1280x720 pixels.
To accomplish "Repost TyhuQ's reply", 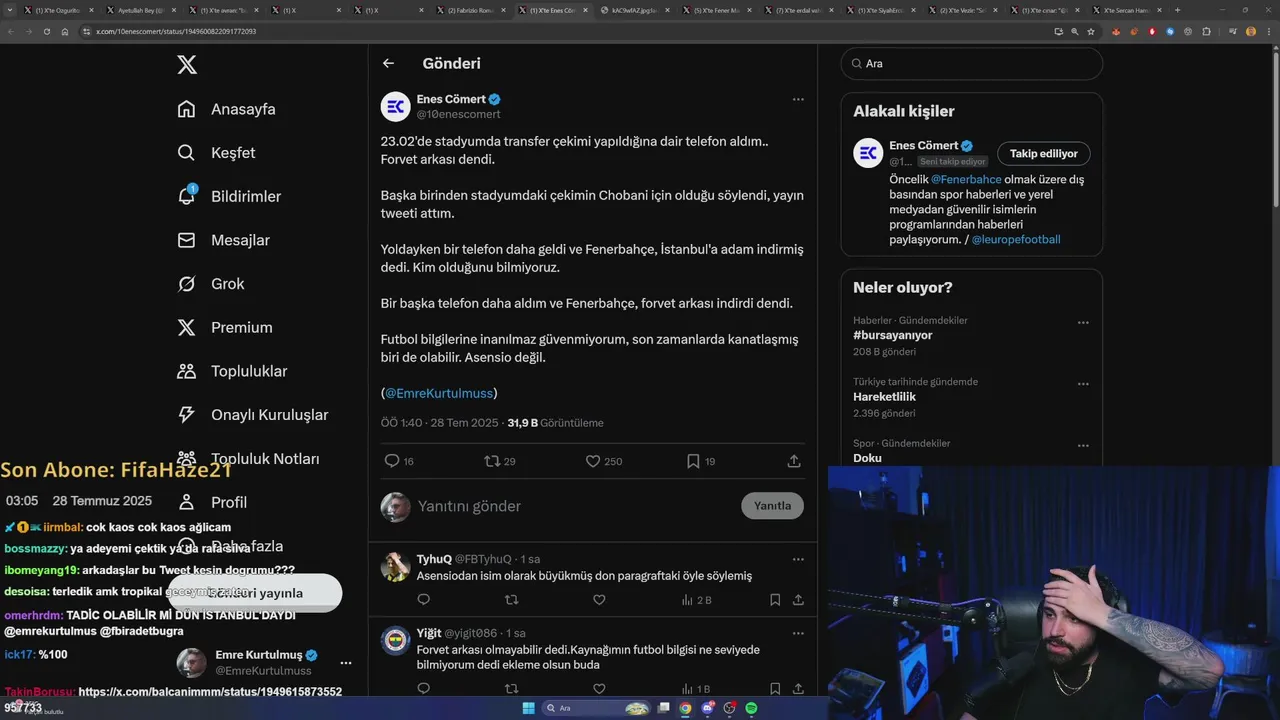I will click(511, 600).
